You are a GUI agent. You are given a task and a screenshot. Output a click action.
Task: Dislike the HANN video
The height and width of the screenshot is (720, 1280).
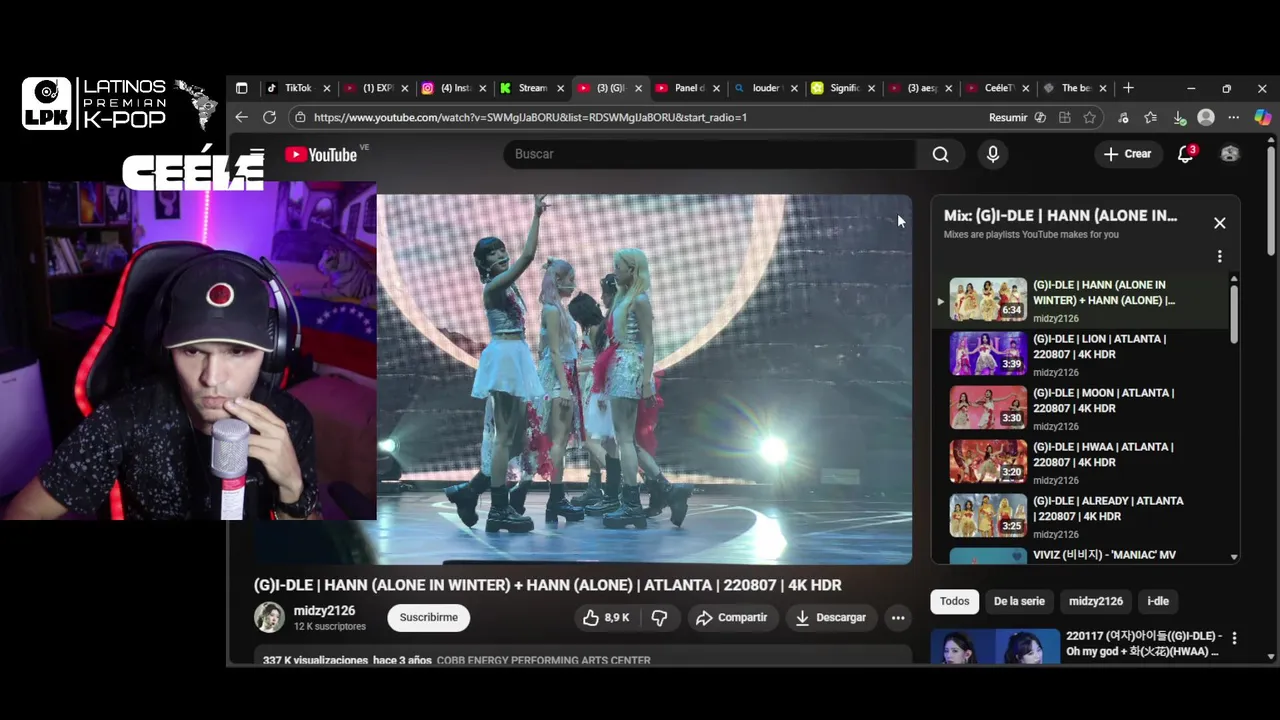[x=659, y=618]
